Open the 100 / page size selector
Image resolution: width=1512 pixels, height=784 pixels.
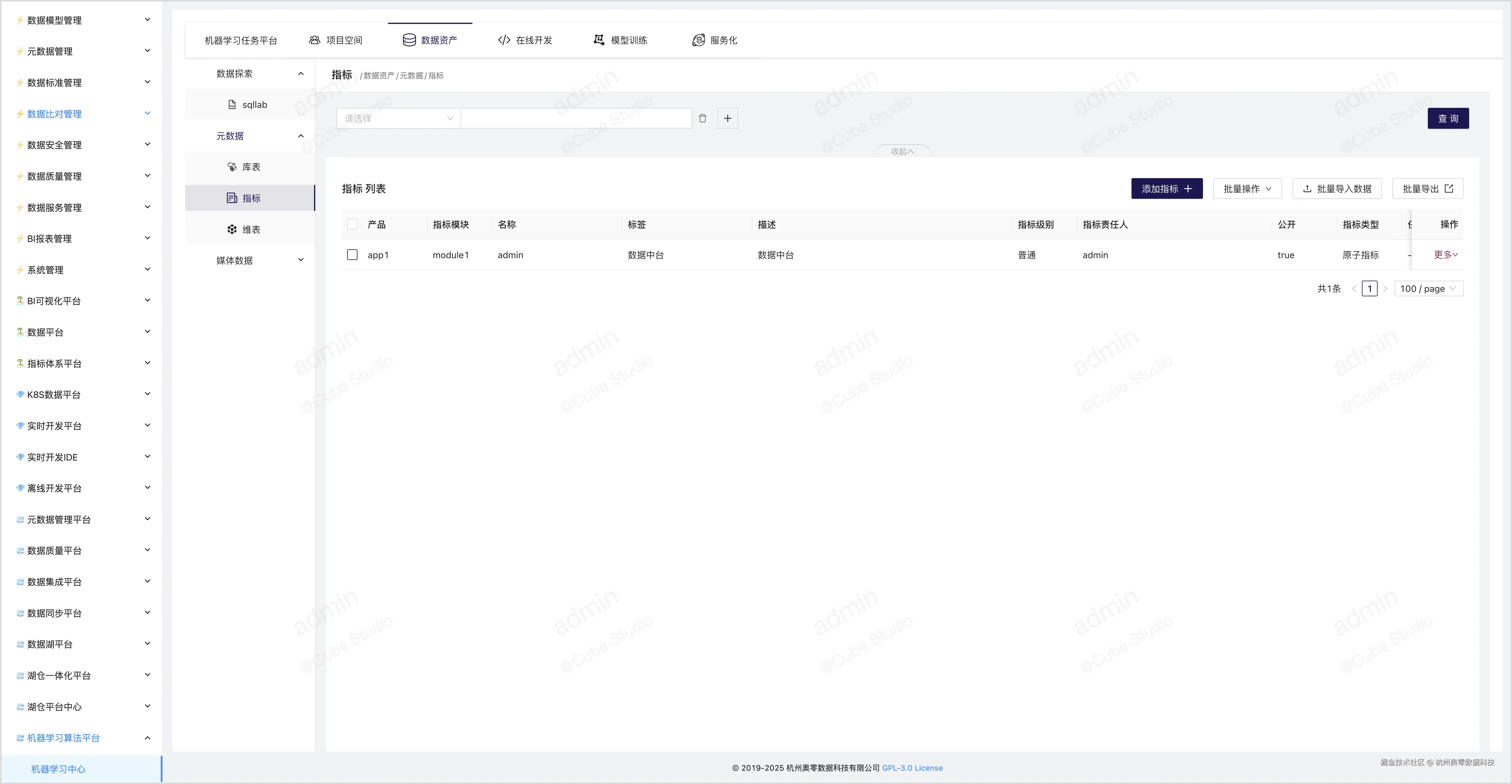point(1428,289)
